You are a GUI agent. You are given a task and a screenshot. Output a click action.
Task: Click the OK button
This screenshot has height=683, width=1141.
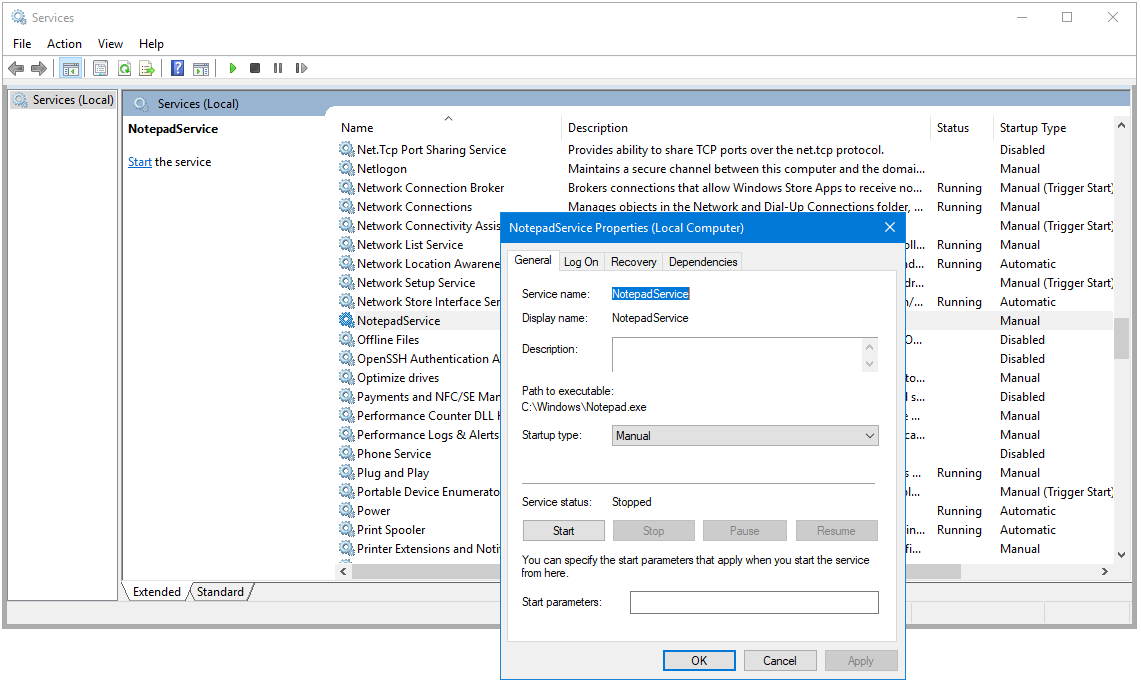pyautogui.click(x=699, y=660)
